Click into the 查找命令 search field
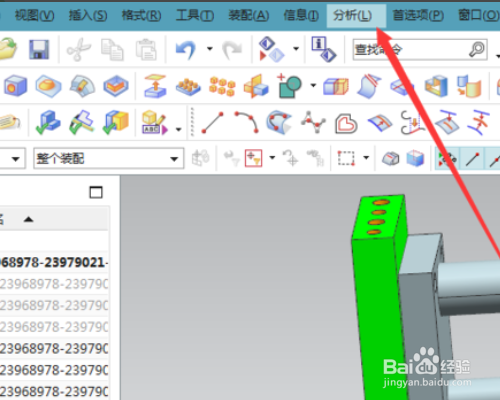Image resolution: width=500 pixels, height=400 pixels. tap(410, 50)
